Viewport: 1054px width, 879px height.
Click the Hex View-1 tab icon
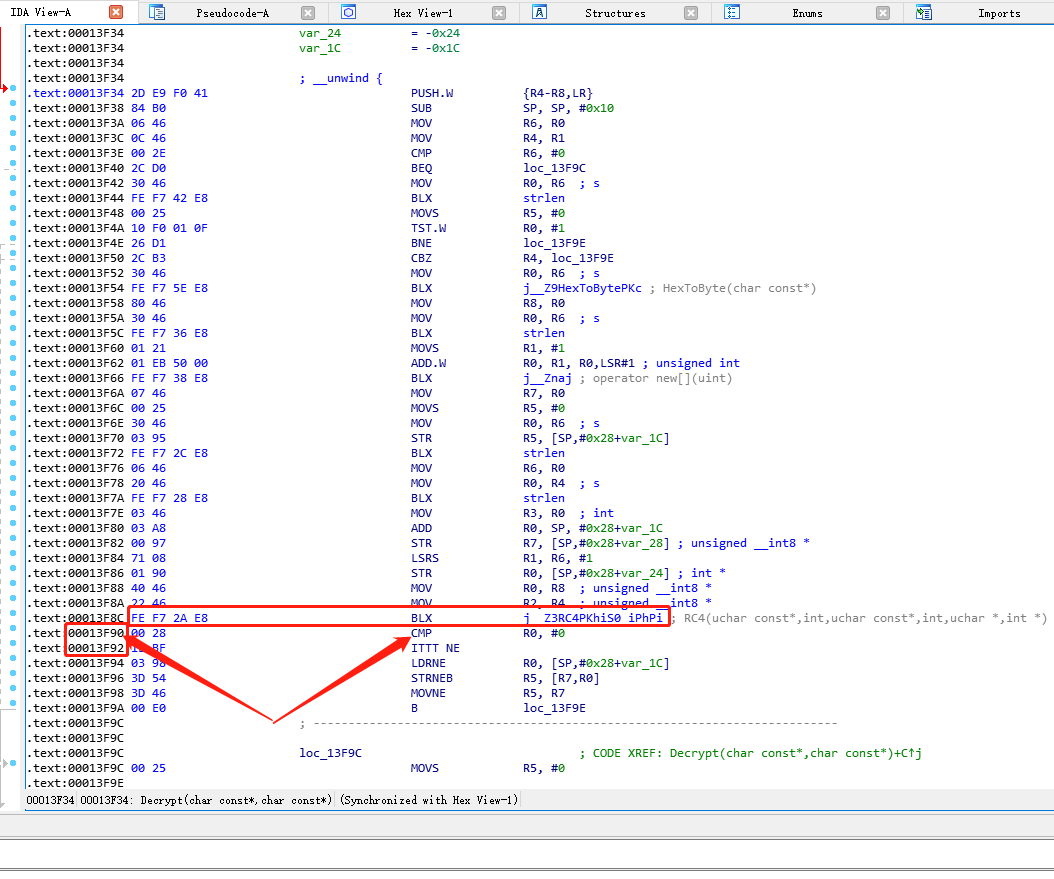pyautogui.click(x=348, y=12)
